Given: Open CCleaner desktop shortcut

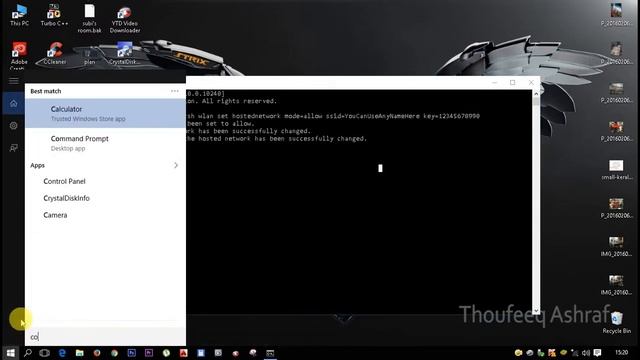Looking at the screenshot, I should click(54, 54).
